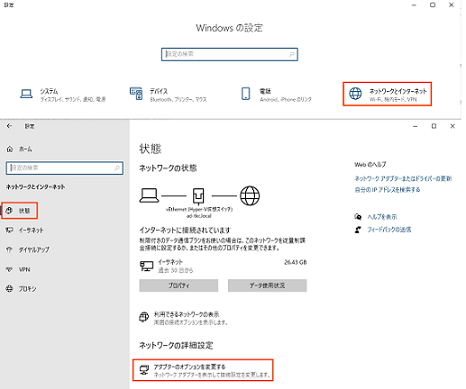Viewport: 466px width, 389px height.
Task: Click the ホーム house icon
Action: click(x=10, y=149)
